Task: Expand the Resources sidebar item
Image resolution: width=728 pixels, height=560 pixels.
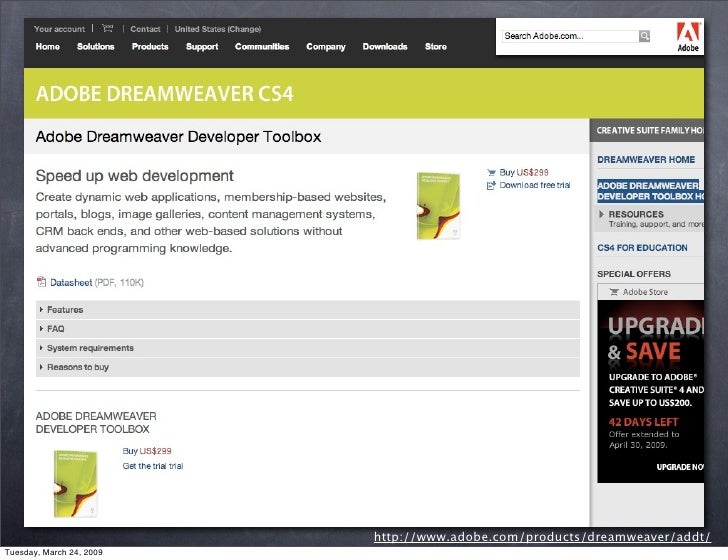Action: (650, 219)
